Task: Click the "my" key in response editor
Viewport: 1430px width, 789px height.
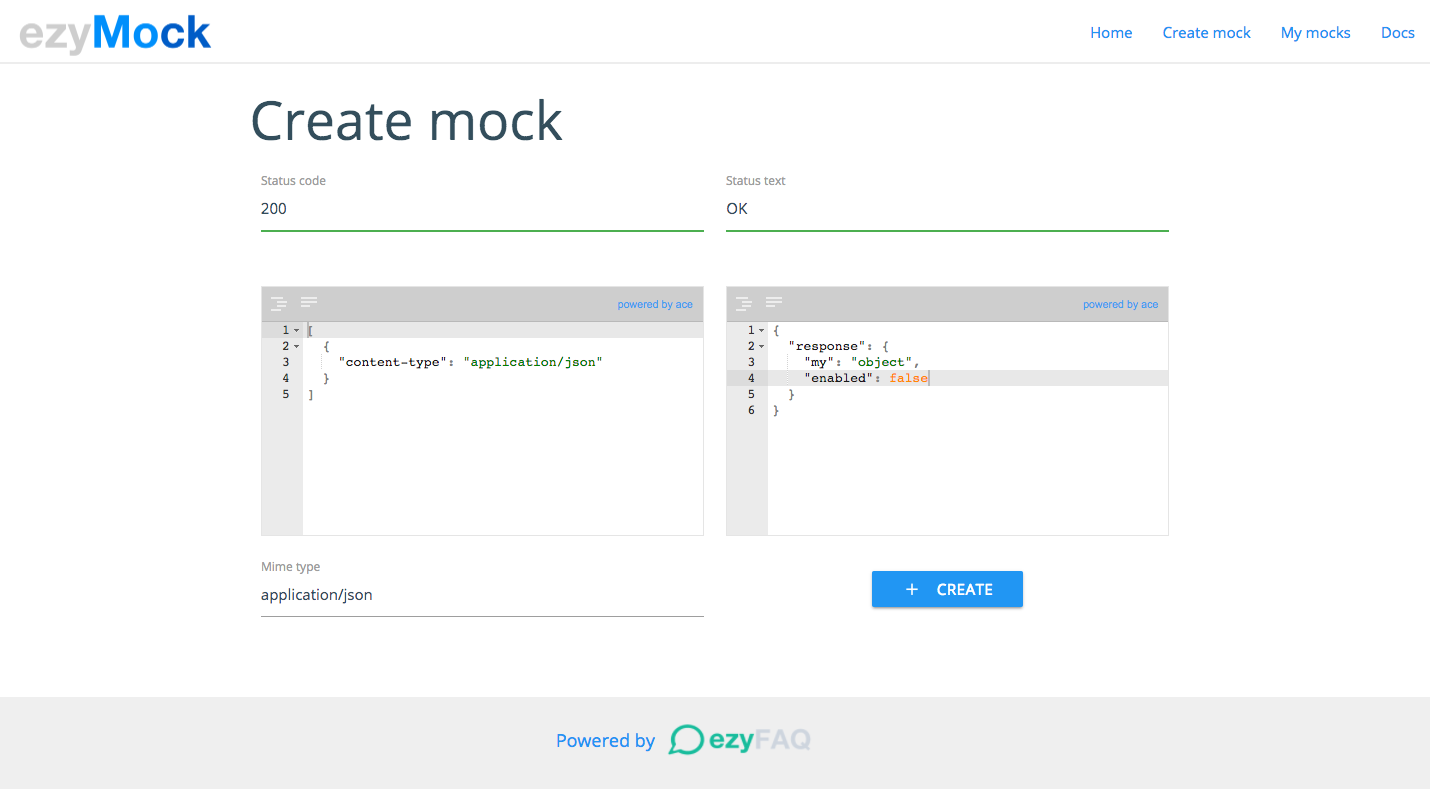Action: click(819, 362)
